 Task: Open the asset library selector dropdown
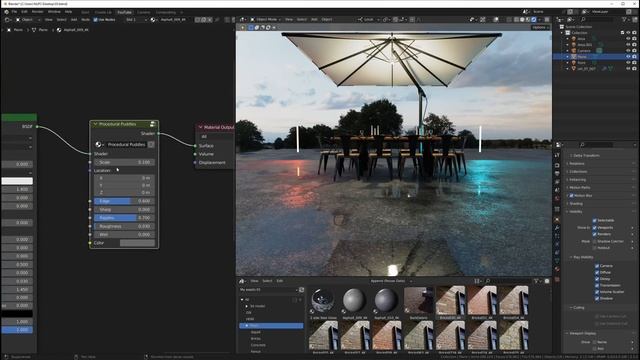tap(269, 290)
